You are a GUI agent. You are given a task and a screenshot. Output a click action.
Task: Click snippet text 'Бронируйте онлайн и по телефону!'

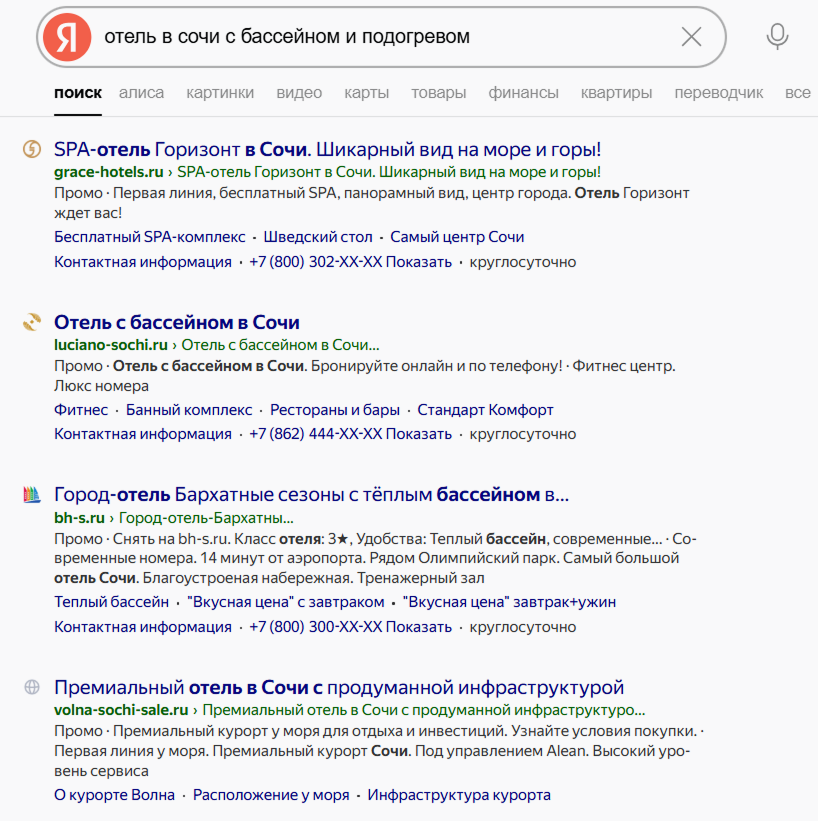(x=437, y=365)
